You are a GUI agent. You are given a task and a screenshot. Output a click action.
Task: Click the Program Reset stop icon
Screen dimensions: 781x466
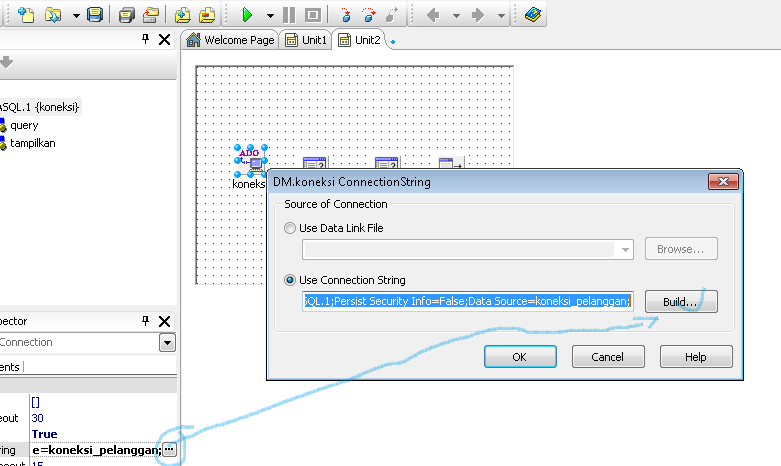coord(313,15)
